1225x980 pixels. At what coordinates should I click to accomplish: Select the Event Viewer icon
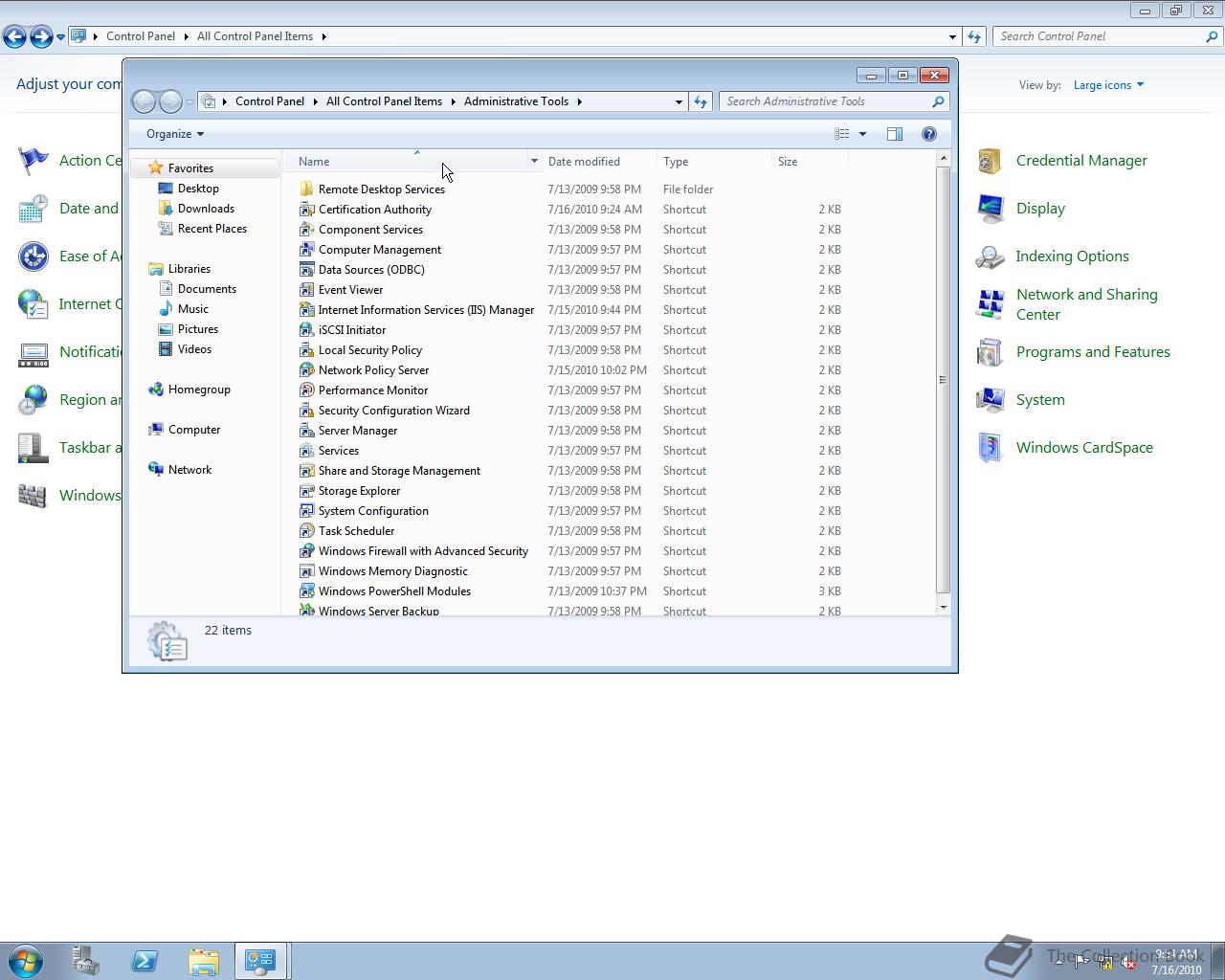(x=306, y=290)
